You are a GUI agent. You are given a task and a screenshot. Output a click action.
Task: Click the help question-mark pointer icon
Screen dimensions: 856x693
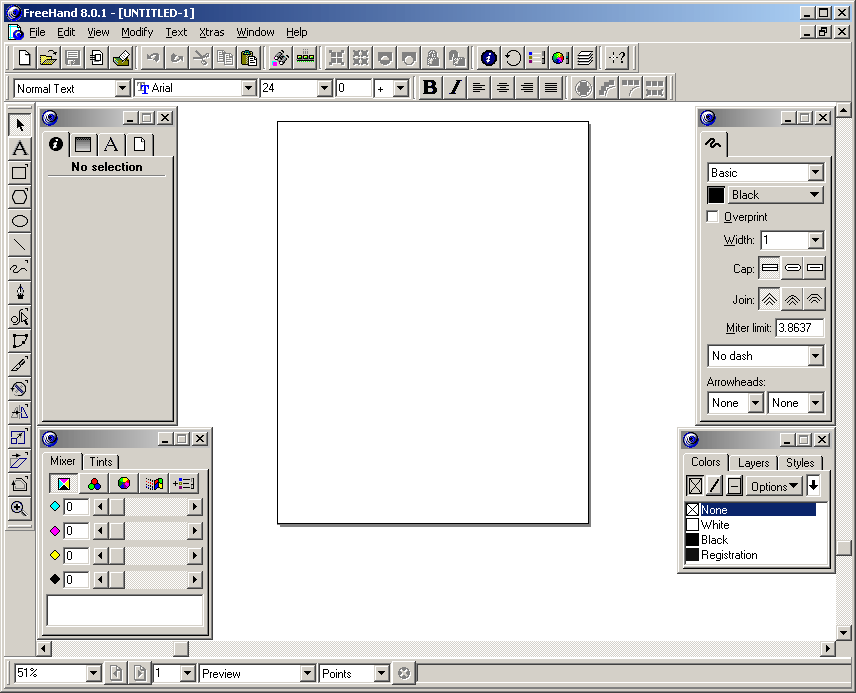click(617, 57)
